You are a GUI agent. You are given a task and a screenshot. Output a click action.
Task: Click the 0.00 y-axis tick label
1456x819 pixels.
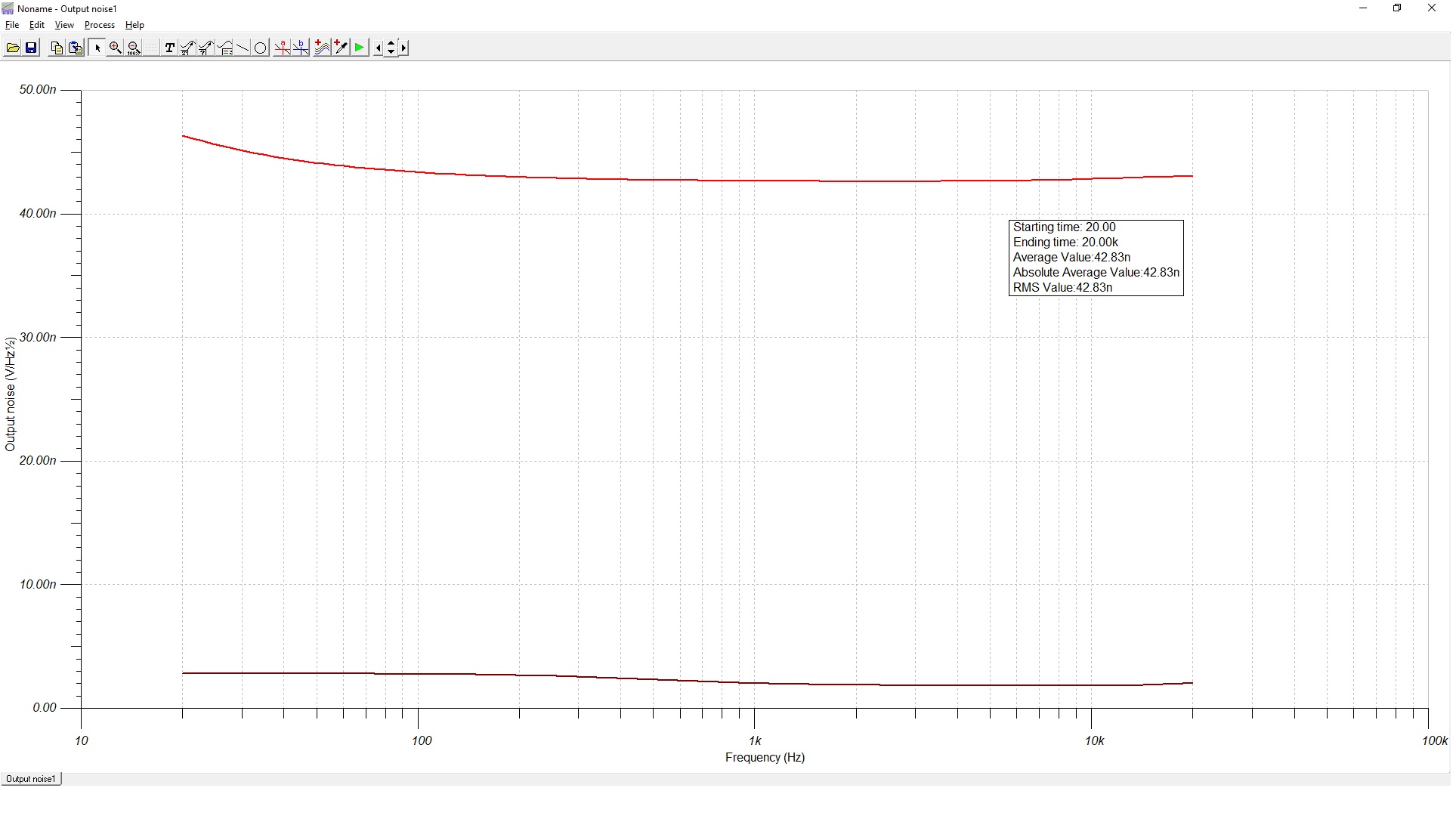pos(45,708)
